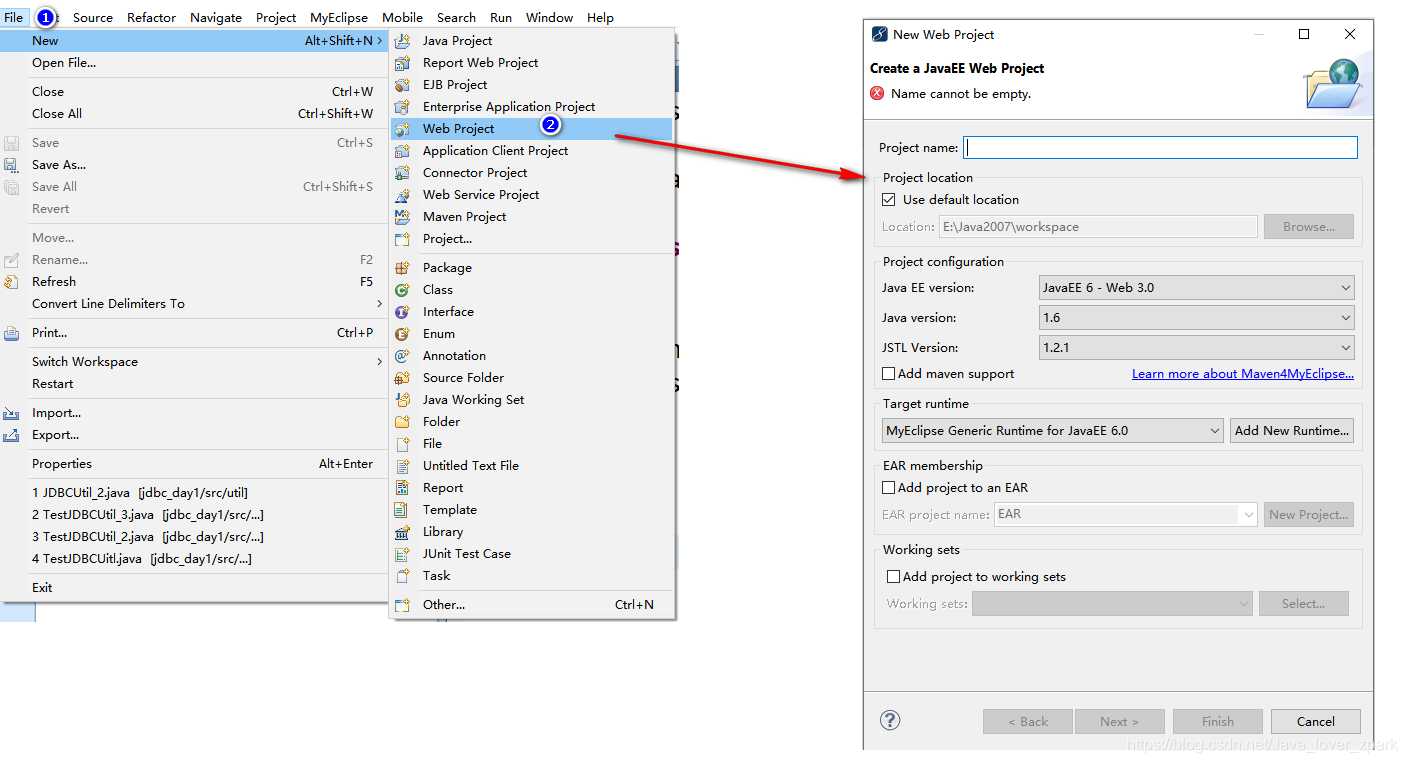Pick the Maven Project icon
The height and width of the screenshot is (763, 1407).
[x=402, y=217]
